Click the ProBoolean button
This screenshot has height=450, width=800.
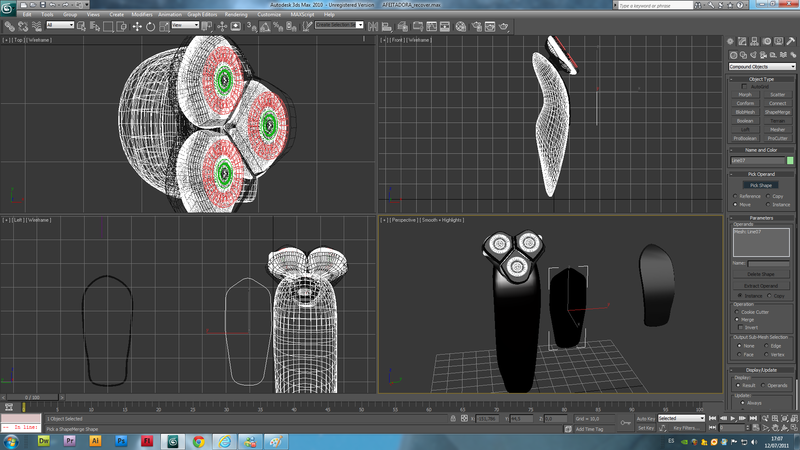pyautogui.click(x=745, y=138)
